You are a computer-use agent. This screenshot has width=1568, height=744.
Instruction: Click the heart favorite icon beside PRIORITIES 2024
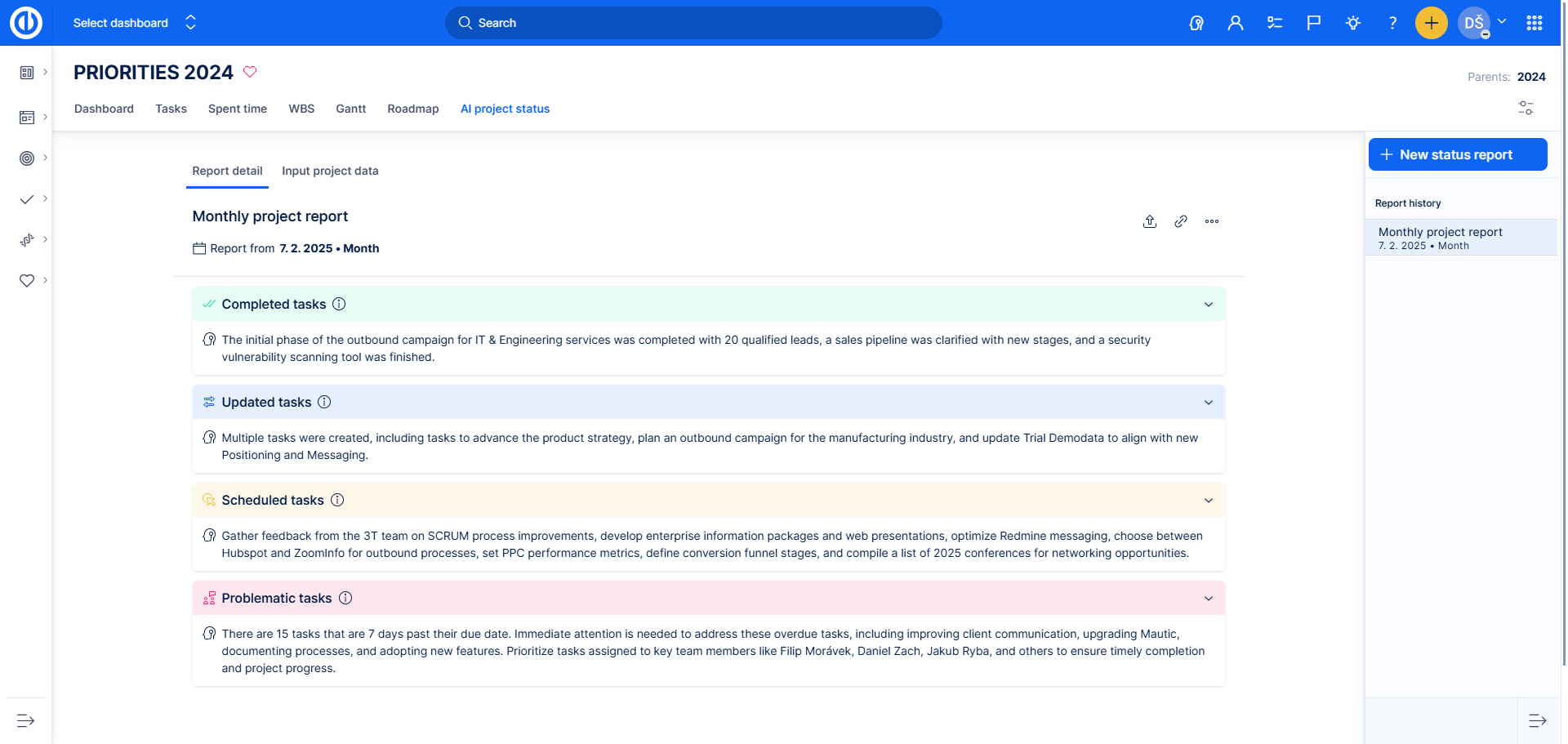click(x=250, y=72)
